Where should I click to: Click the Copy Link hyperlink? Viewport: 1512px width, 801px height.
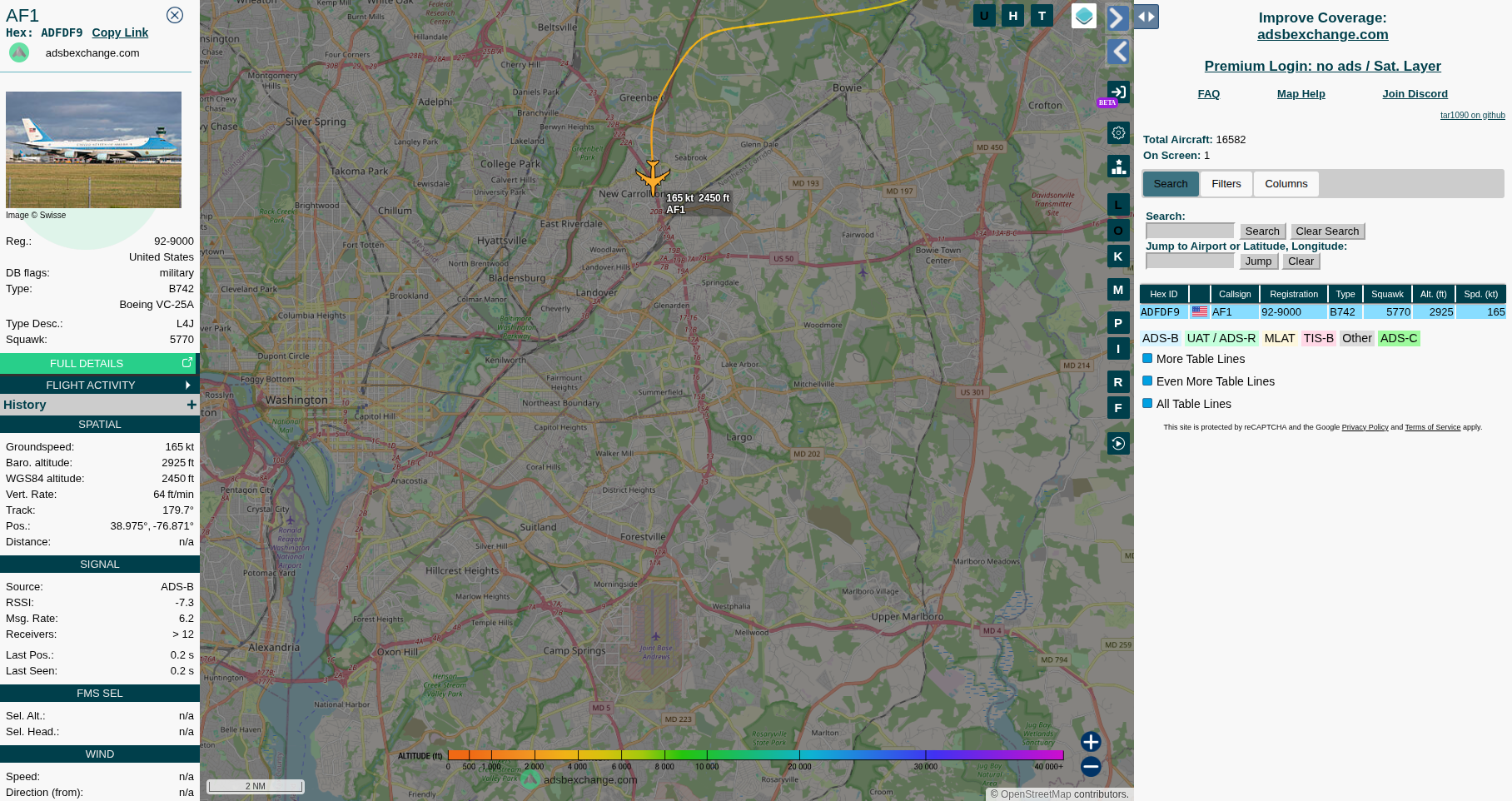[x=120, y=32]
